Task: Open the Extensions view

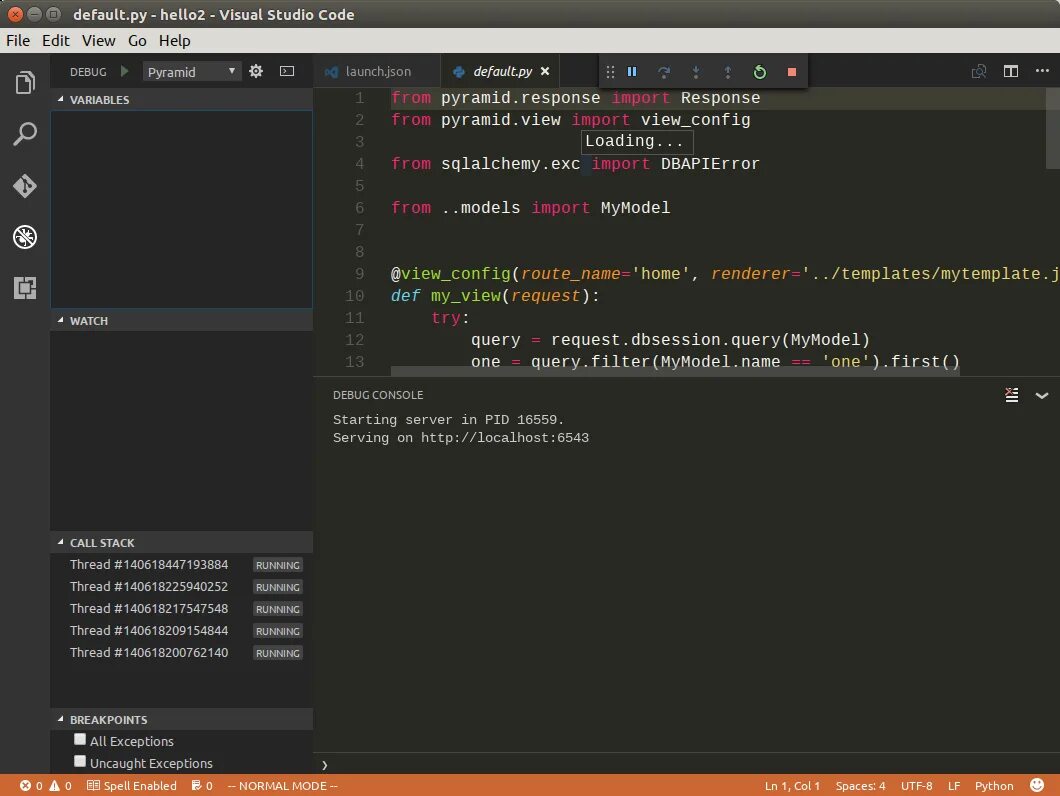Action: coord(25,288)
